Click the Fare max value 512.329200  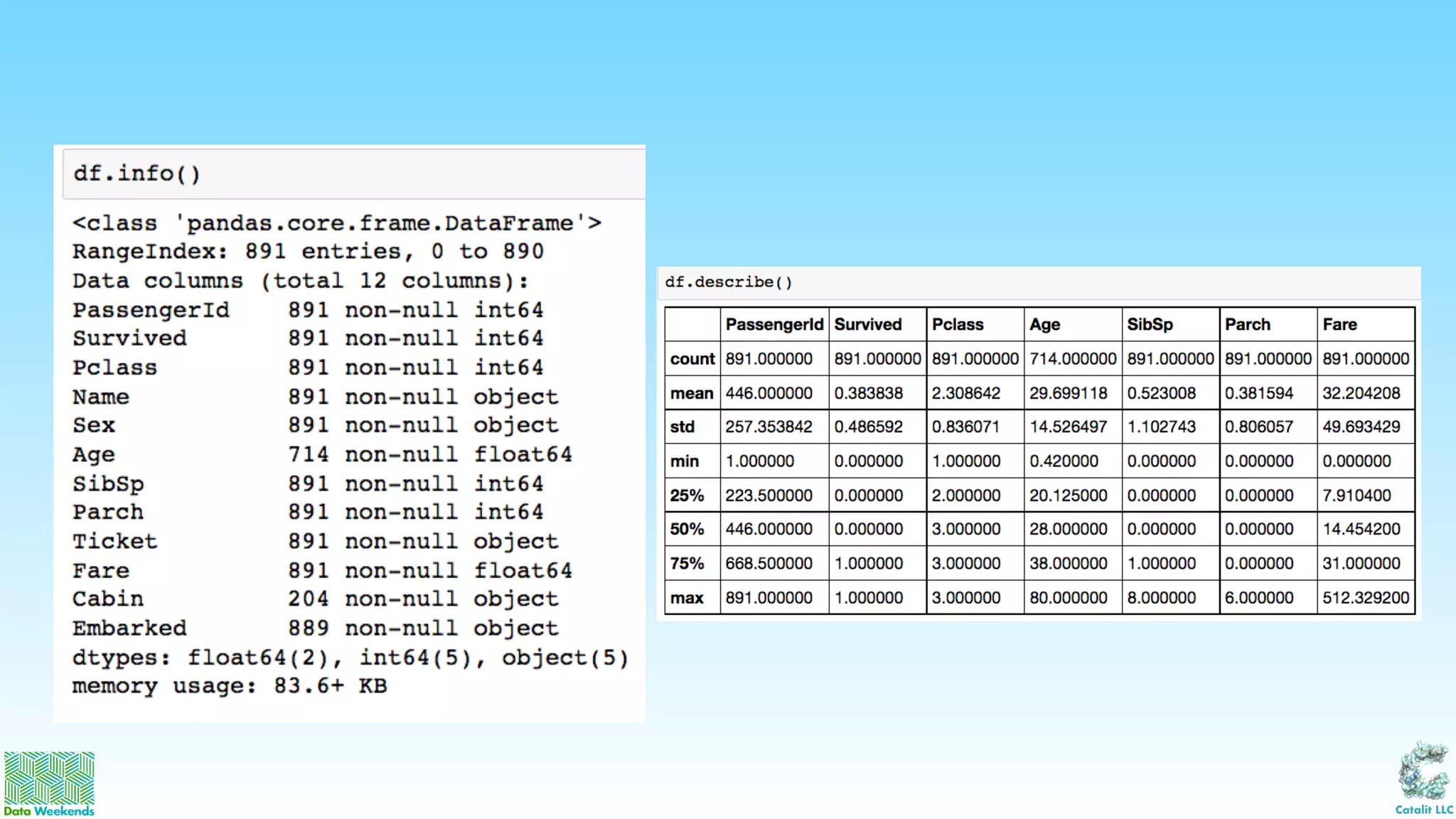click(x=1365, y=598)
